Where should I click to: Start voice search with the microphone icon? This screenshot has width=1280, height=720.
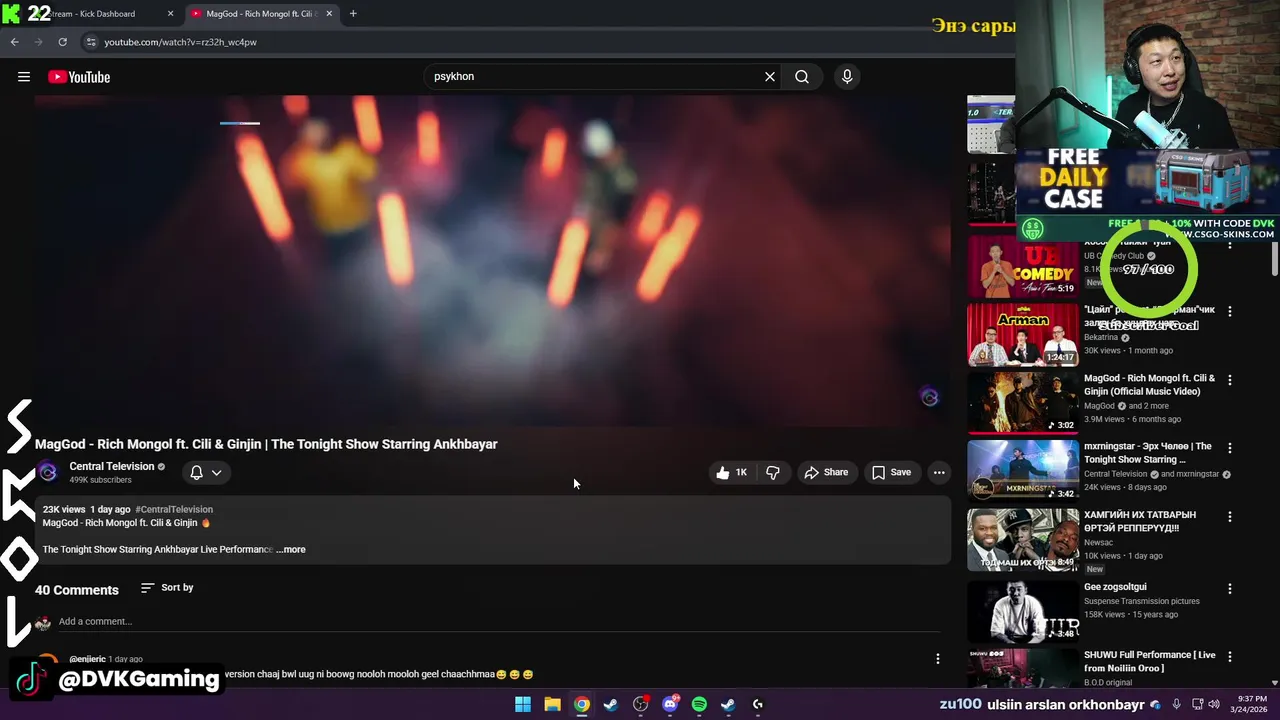click(847, 76)
